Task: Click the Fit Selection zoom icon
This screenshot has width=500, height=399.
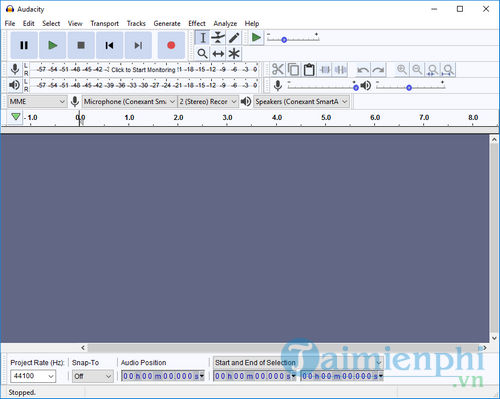Action: tap(433, 69)
